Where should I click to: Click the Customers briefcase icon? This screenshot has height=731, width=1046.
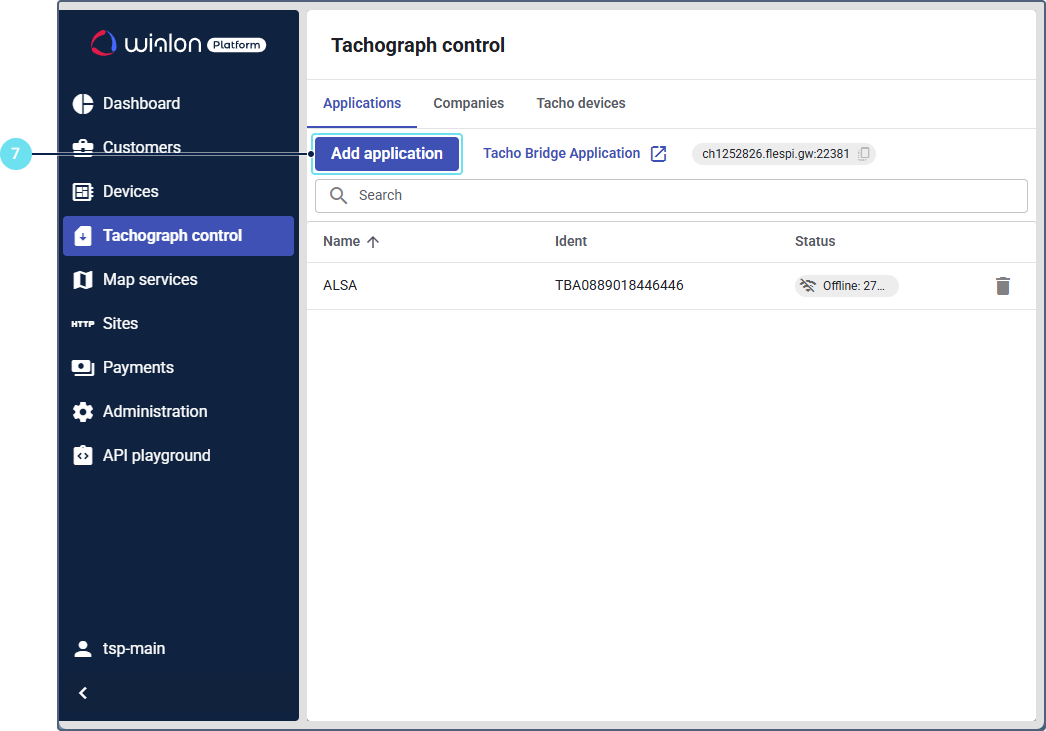pyautogui.click(x=83, y=148)
